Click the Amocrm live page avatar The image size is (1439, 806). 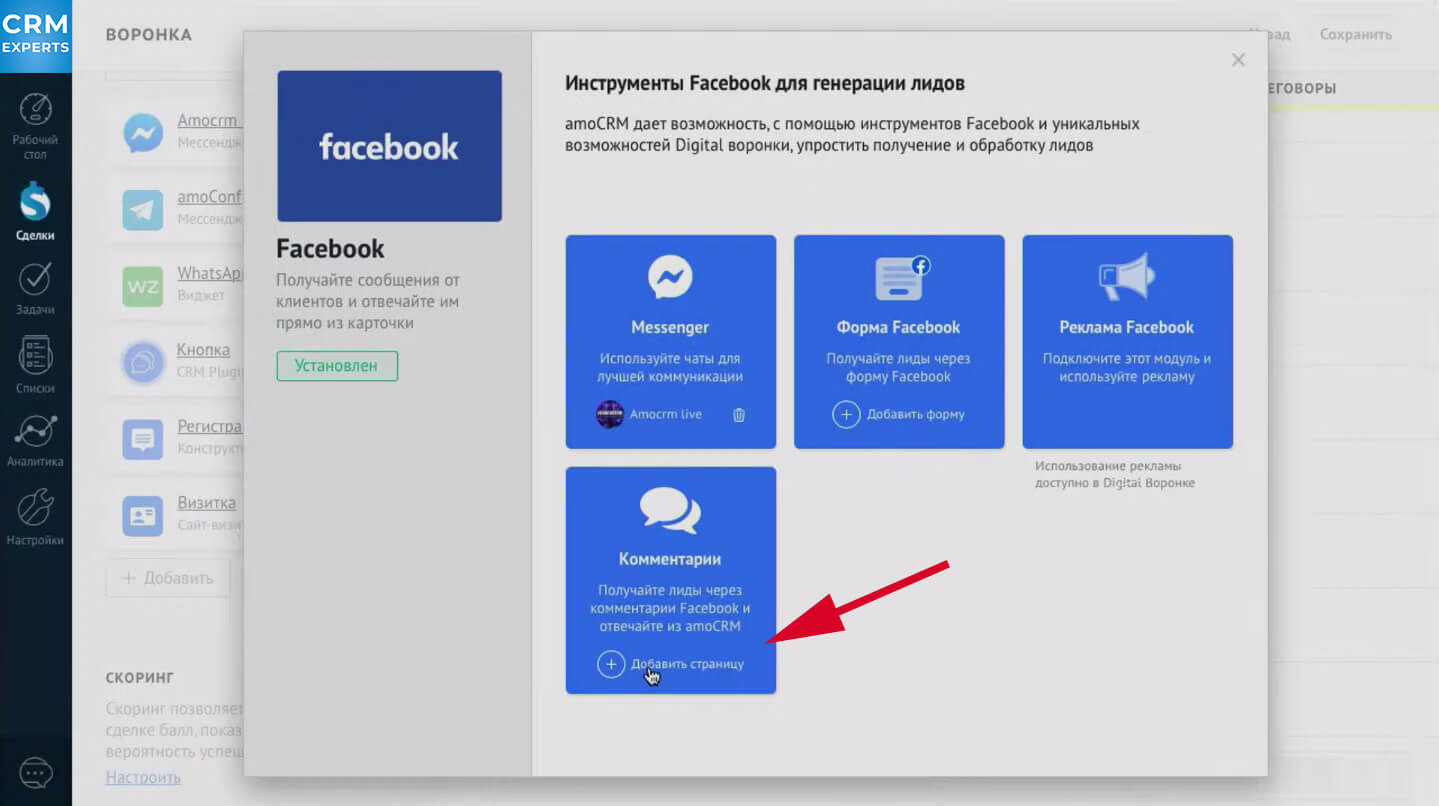[x=610, y=414]
